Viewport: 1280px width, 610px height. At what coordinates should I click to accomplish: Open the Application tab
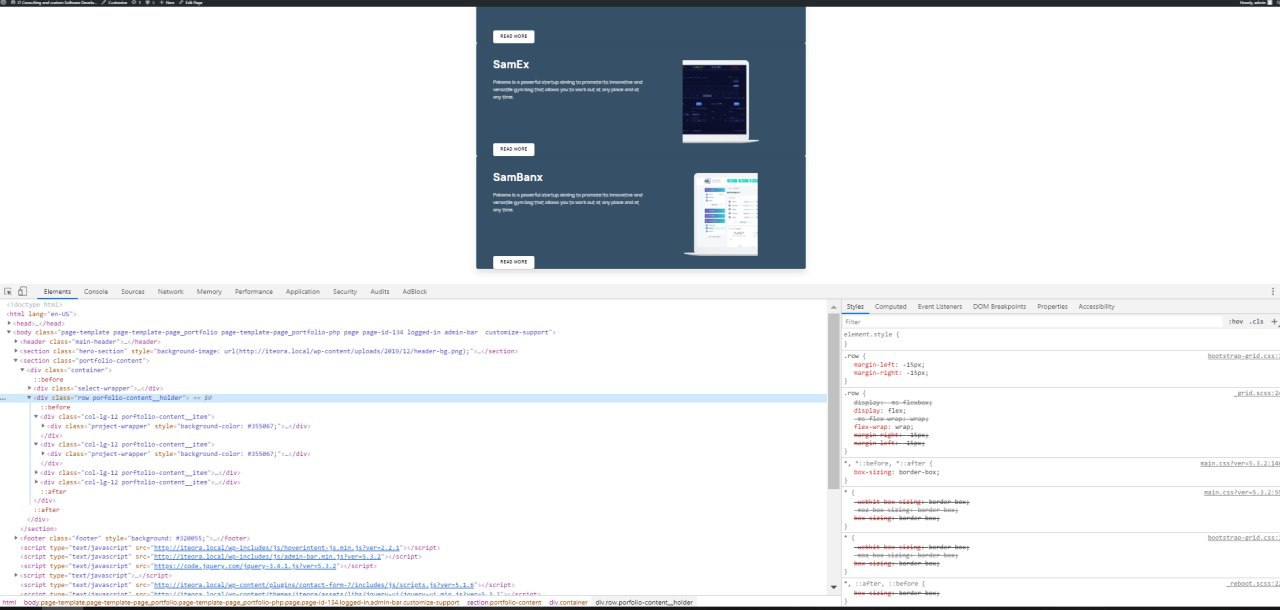pos(303,291)
